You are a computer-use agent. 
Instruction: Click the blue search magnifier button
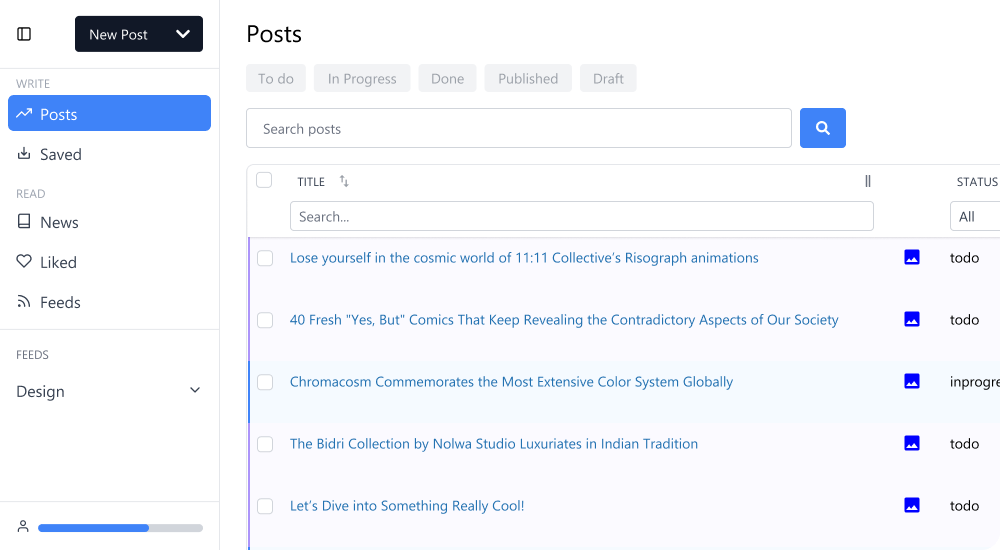(823, 128)
